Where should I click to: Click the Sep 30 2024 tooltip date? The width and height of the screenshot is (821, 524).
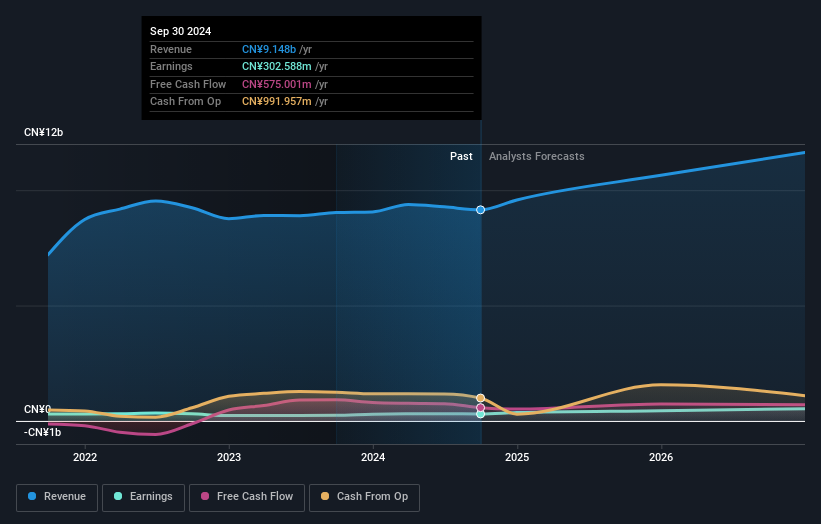click(x=181, y=31)
